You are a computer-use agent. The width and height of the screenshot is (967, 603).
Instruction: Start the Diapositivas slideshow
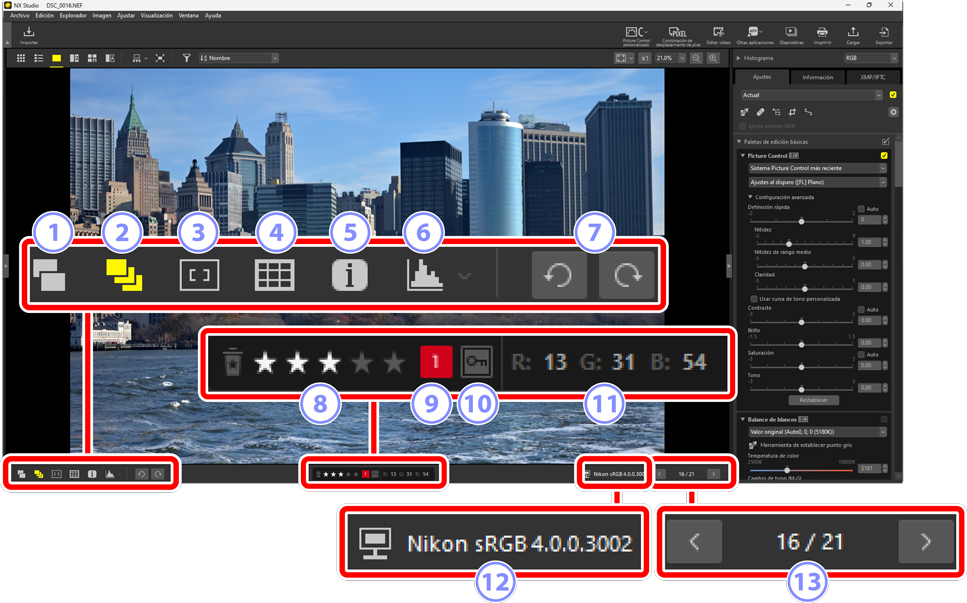(791, 33)
